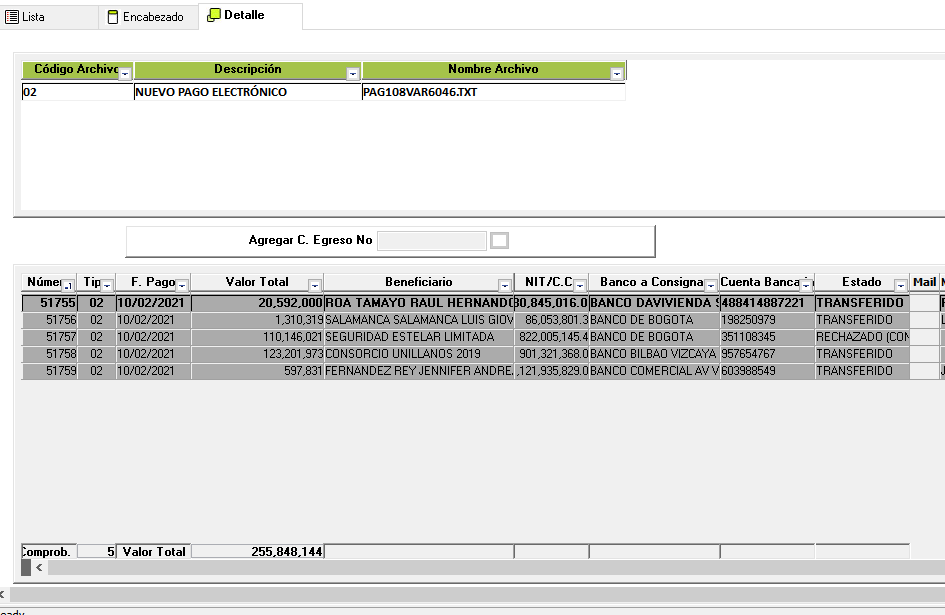Open the Tip column filter arrow
The width and height of the screenshot is (945, 615).
click(107, 286)
